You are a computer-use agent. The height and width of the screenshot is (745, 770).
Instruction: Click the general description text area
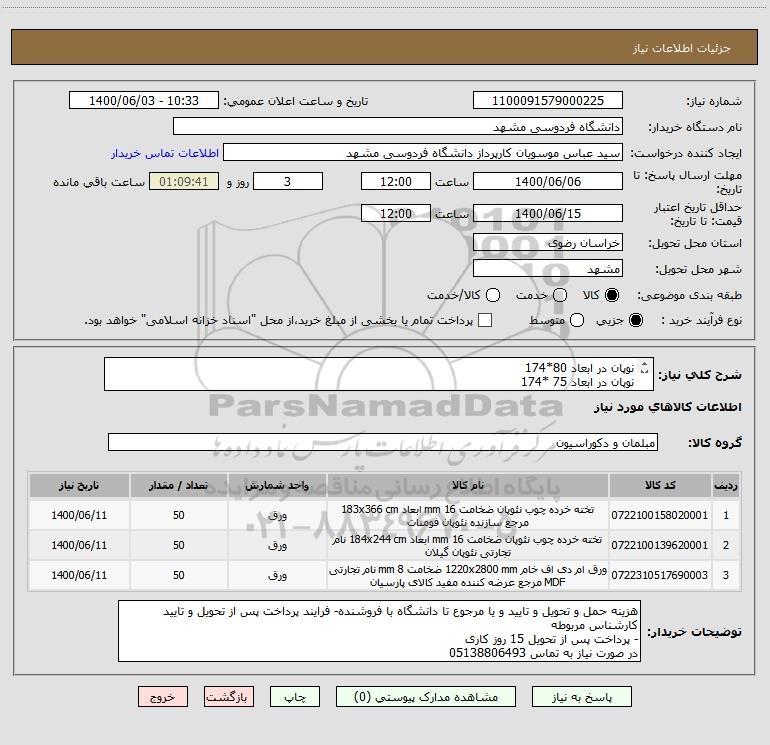pos(379,374)
